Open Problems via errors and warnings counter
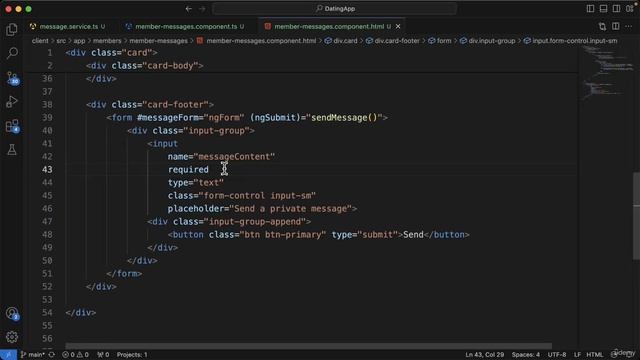 click(75, 355)
